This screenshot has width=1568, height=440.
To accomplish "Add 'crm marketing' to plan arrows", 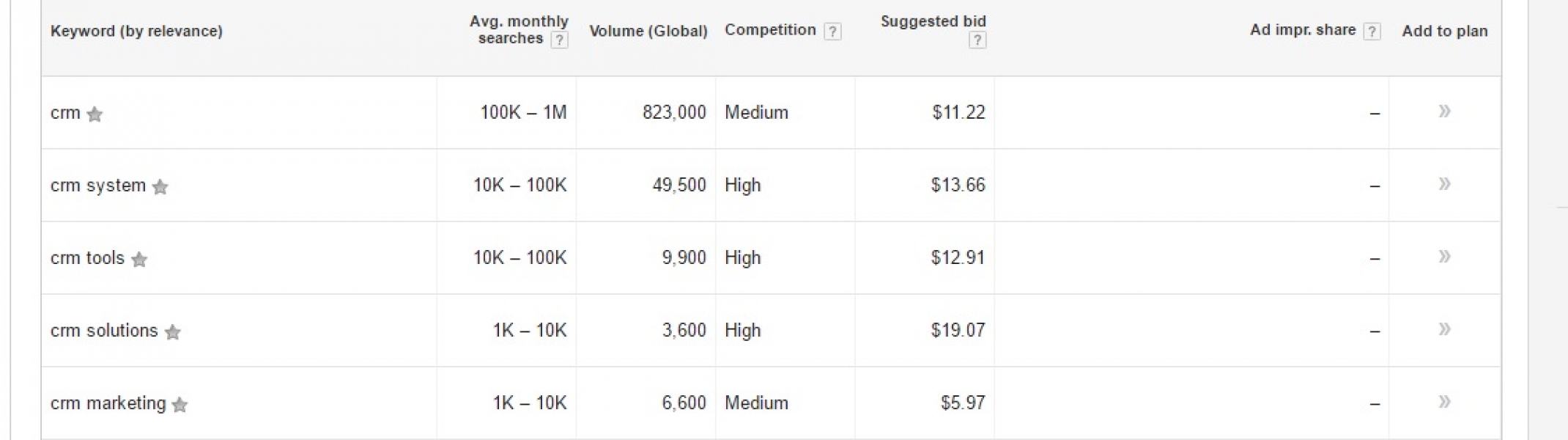I will tap(1444, 402).
